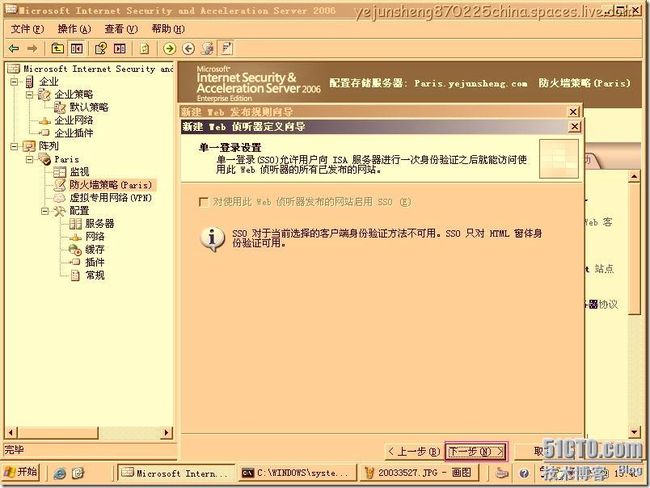Toggle the show/hide console tree icon
650x488 pixels.
pos(77,49)
